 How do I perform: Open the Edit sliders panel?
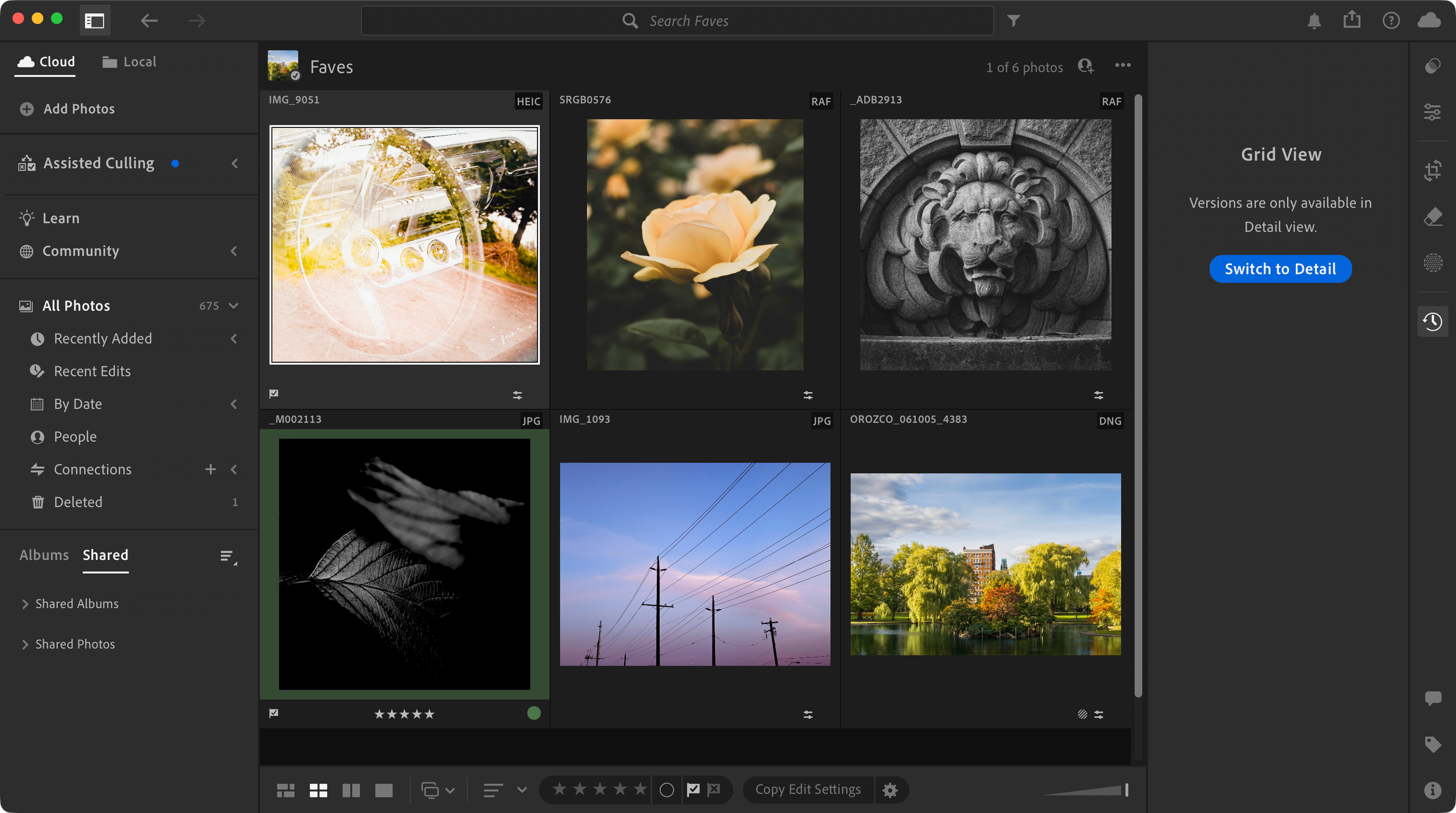click(x=1433, y=112)
